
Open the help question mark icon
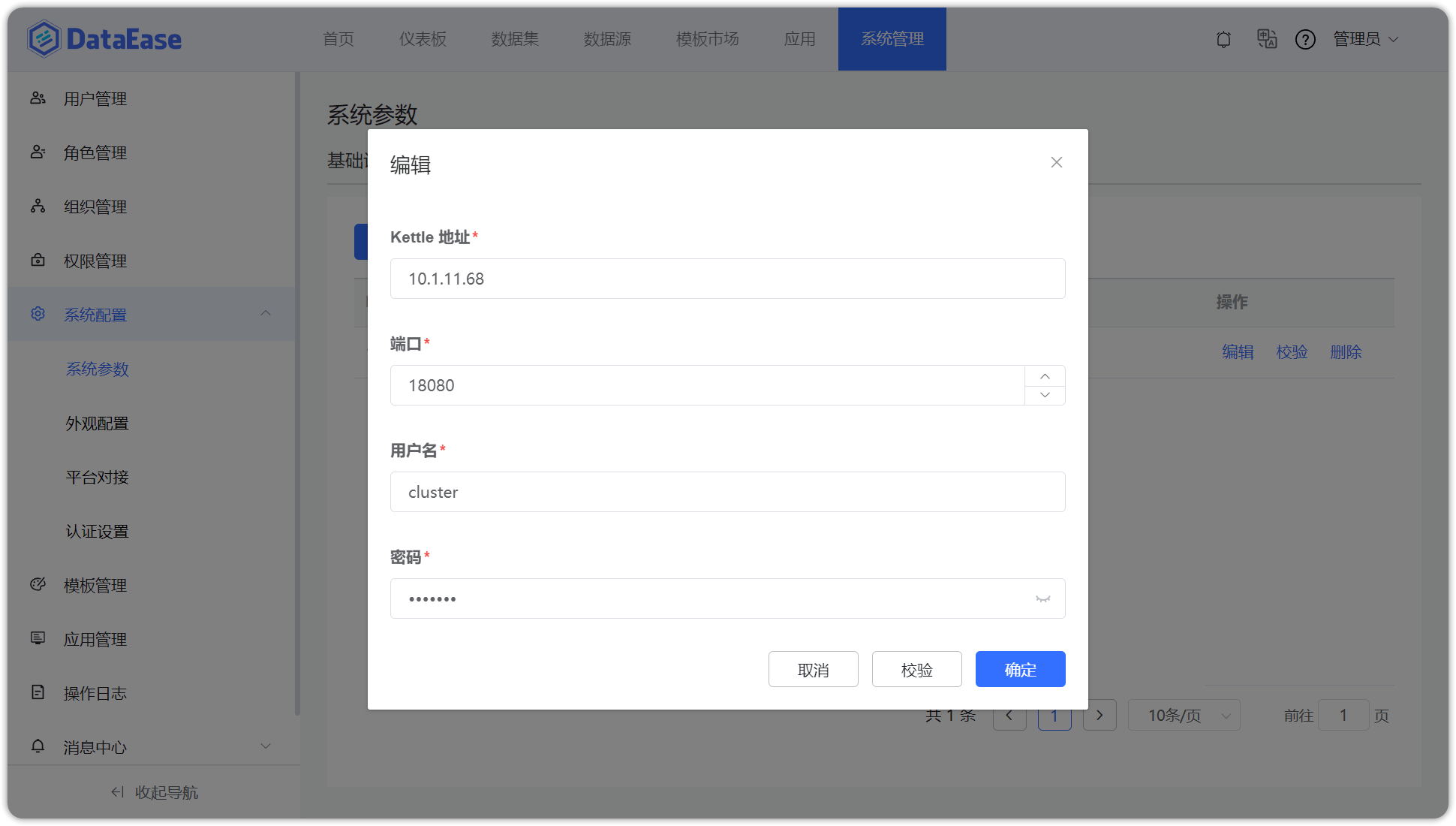(x=1305, y=39)
